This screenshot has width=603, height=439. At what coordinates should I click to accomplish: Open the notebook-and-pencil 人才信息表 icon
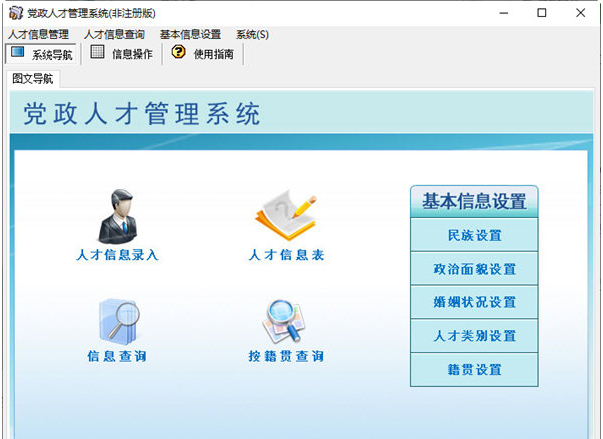point(286,216)
